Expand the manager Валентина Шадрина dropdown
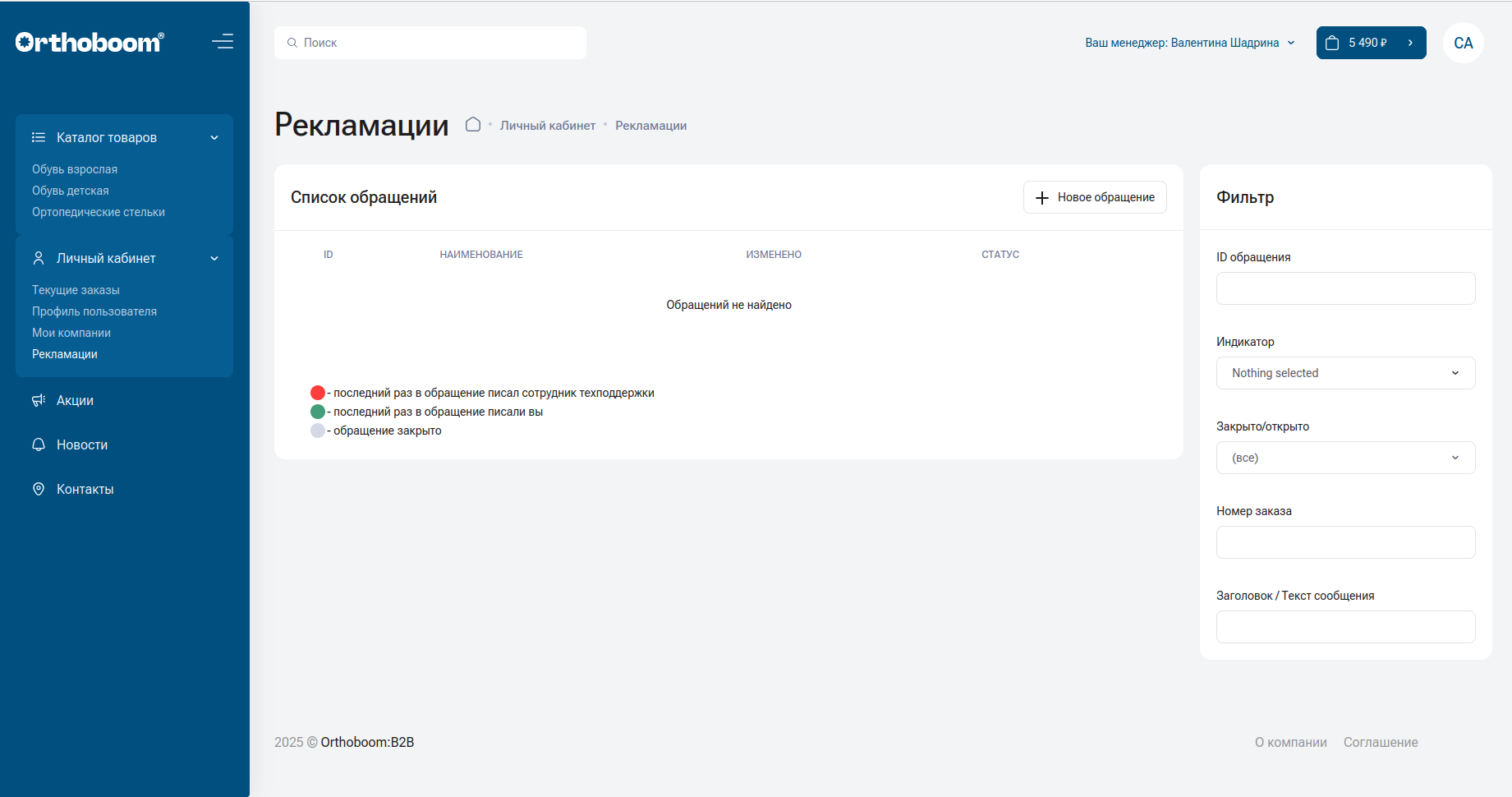Image resolution: width=1512 pixels, height=797 pixels. click(1291, 43)
